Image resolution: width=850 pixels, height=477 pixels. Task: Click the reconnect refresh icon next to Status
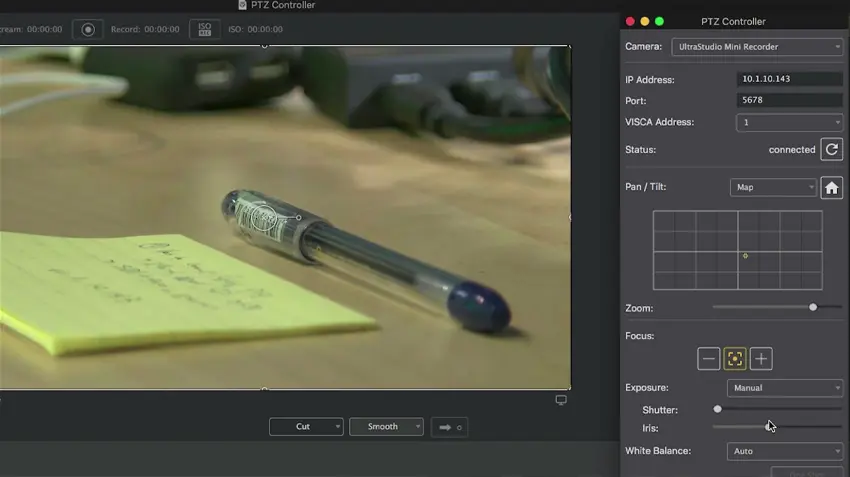click(832, 150)
